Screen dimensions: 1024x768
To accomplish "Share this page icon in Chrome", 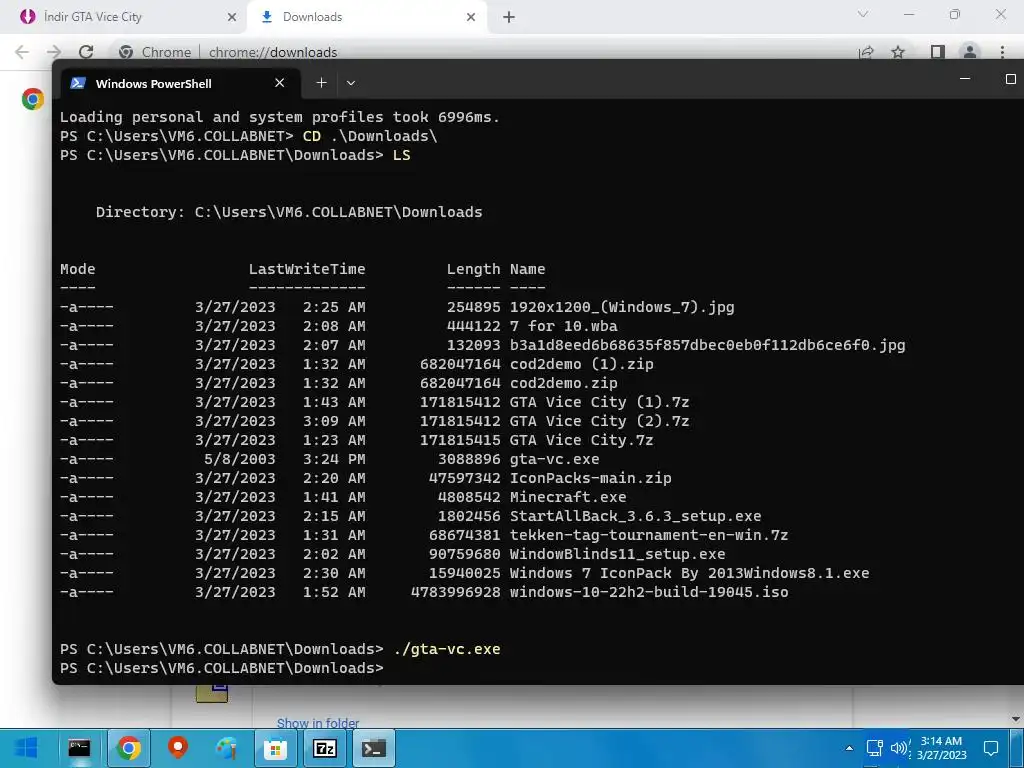I will coord(867,52).
